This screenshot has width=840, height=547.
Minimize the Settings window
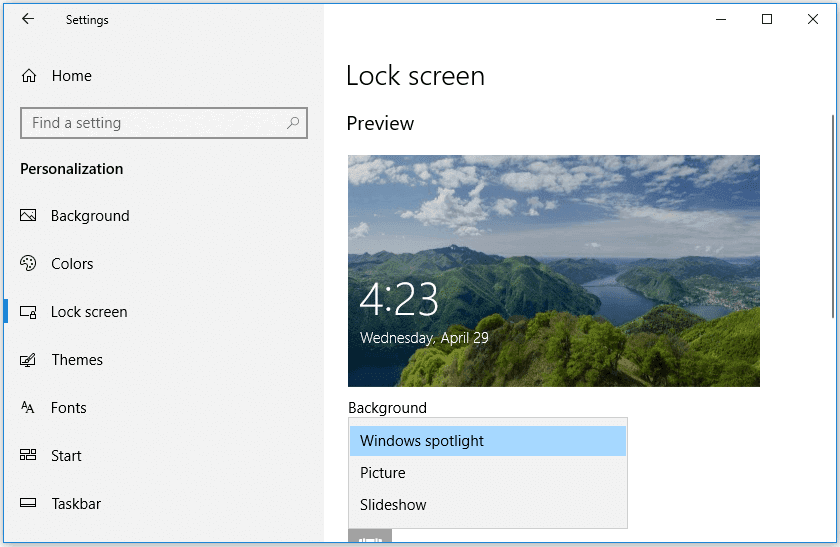721,19
